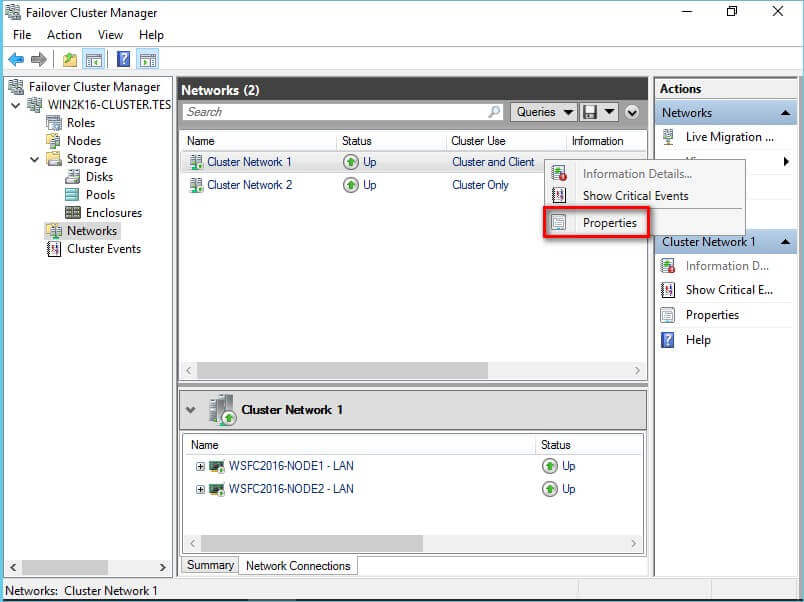
Task: Click Live Migration settings action
Action: (x=729, y=137)
